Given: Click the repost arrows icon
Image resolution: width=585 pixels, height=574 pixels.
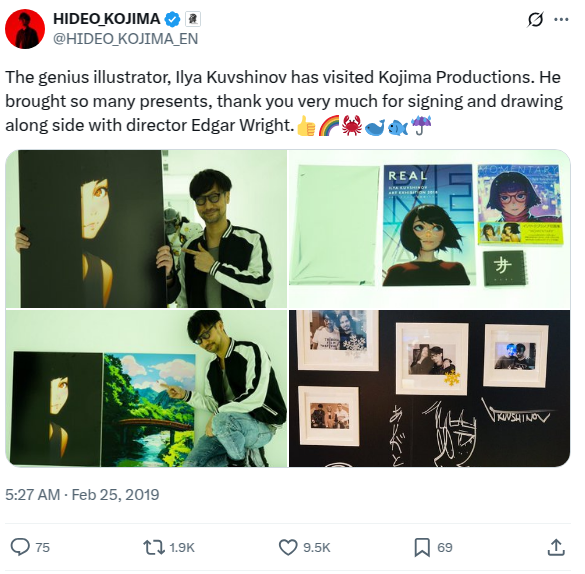Looking at the screenshot, I should click(154, 547).
